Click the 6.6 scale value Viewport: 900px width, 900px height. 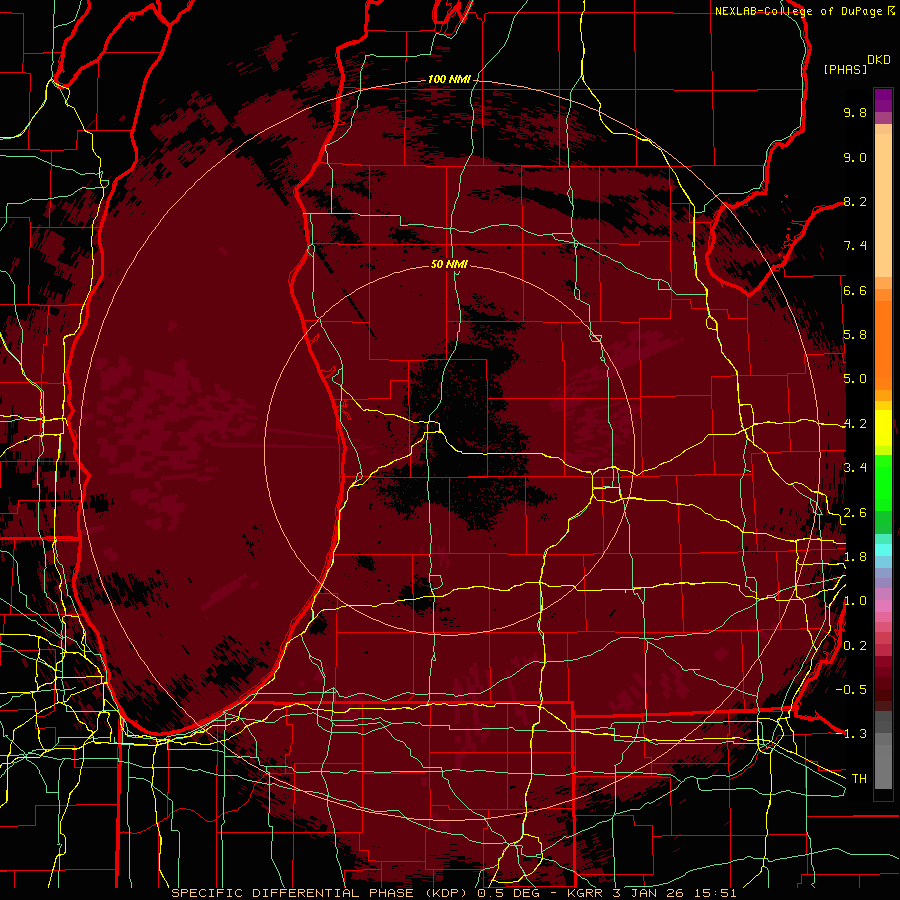click(855, 290)
